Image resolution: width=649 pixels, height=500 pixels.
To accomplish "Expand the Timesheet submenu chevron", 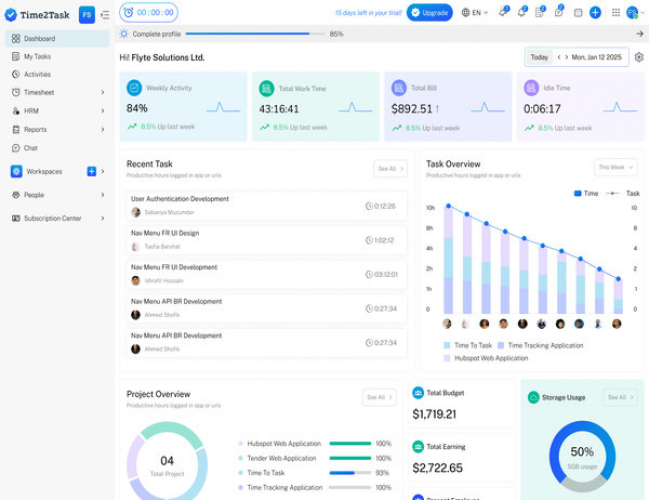I will pyautogui.click(x=103, y=92).
